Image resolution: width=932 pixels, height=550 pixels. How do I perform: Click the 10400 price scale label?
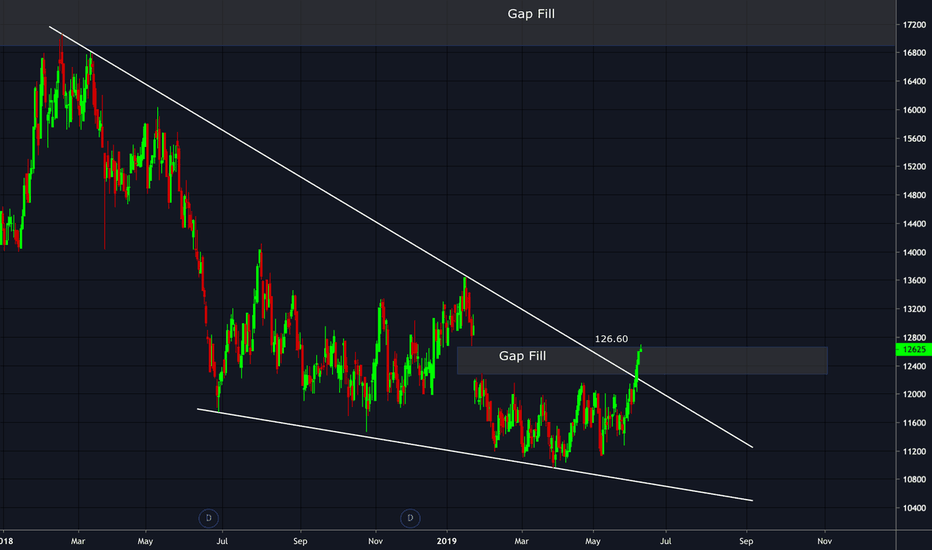pos(914,508)
